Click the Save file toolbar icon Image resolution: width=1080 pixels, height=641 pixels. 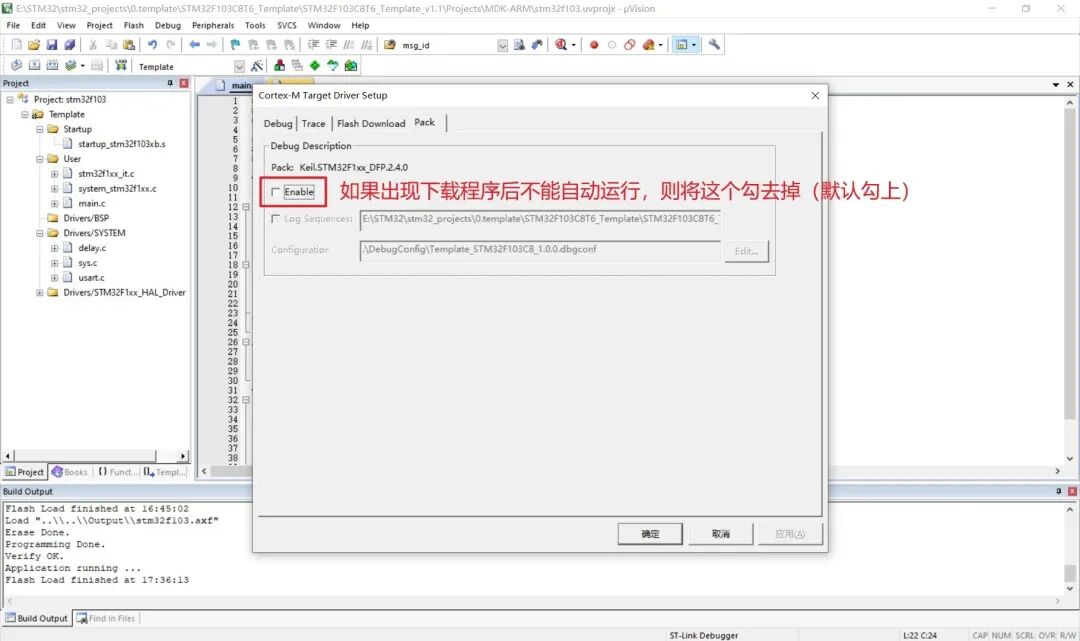tap(52, 45)
